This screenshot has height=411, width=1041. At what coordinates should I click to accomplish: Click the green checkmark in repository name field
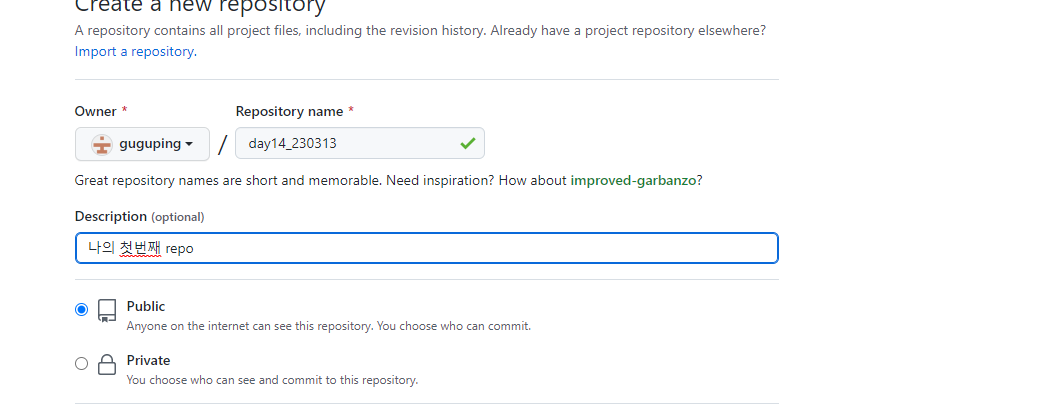click(x=467, y=144)
